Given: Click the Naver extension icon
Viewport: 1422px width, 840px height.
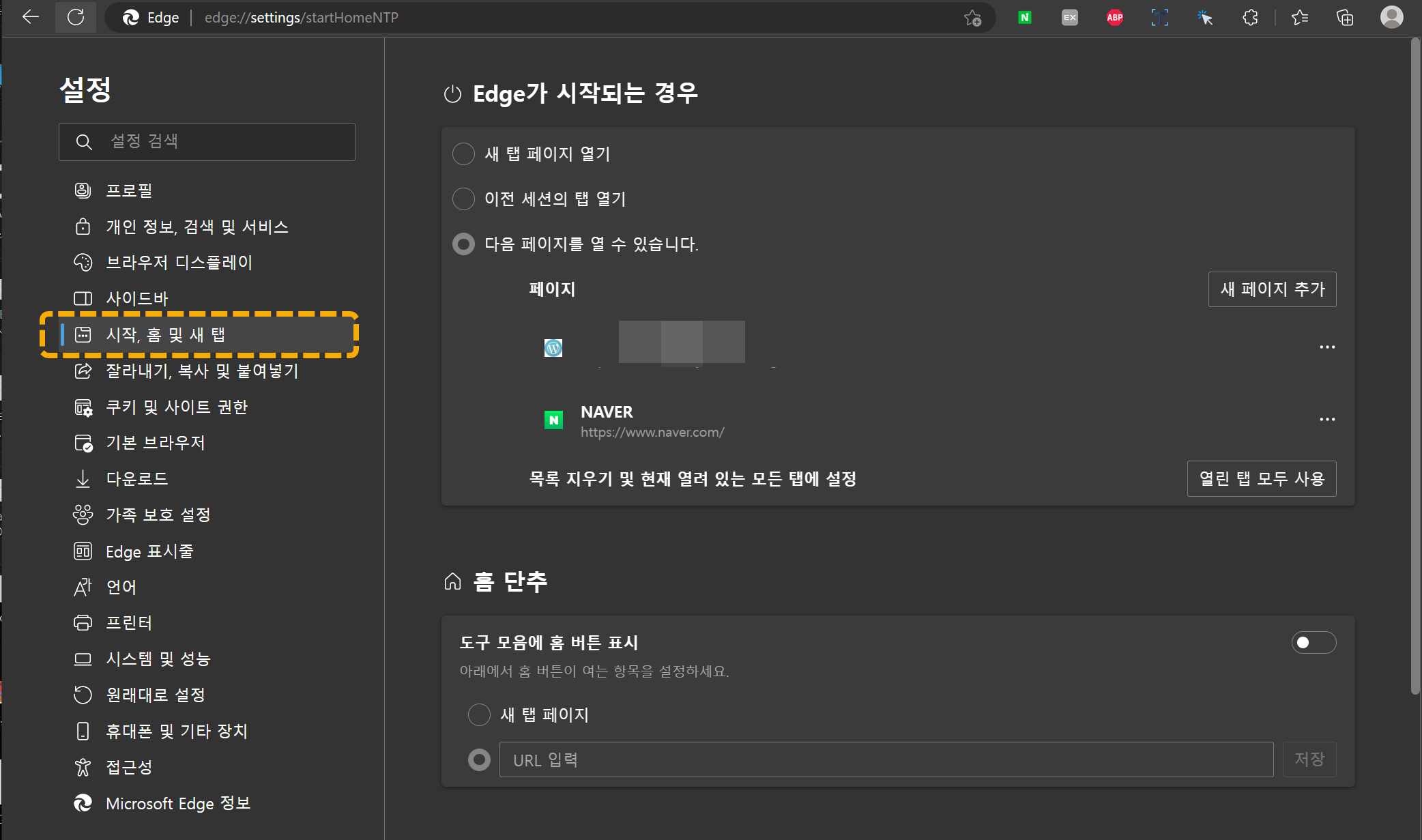Looking at the screenshot, I should coord(1024,17).
